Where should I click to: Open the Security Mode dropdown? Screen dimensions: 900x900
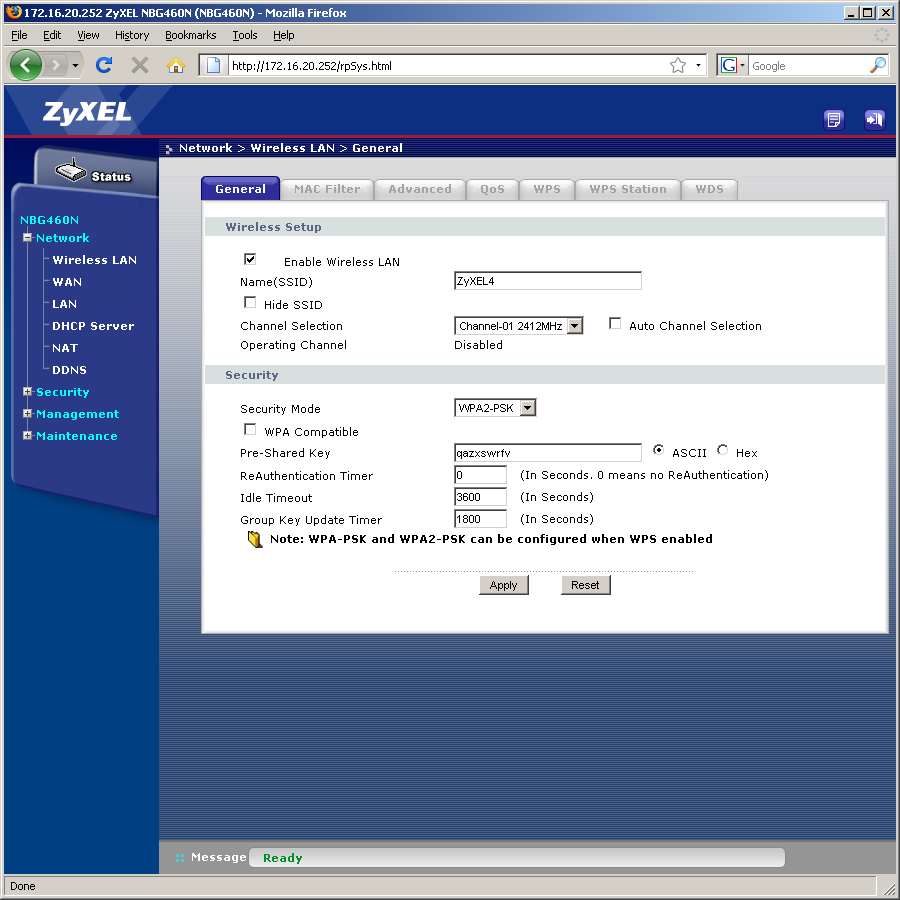pyautogui.click(x=495, y=408)
